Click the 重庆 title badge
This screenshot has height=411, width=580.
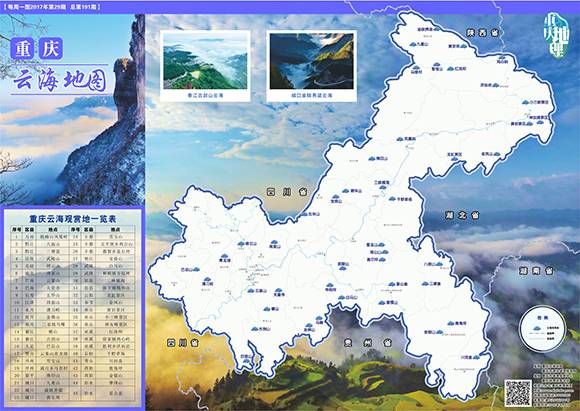pos(36,48)
